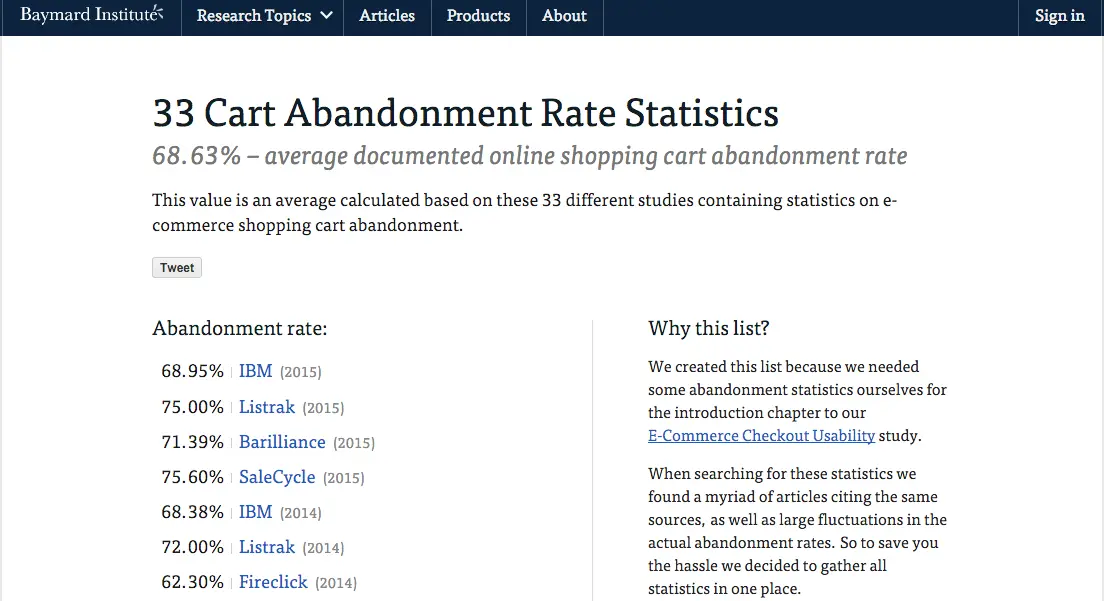Screen dimensions: 1104x601
Task: Open the Articles menu item
Action: click(387, 16)
